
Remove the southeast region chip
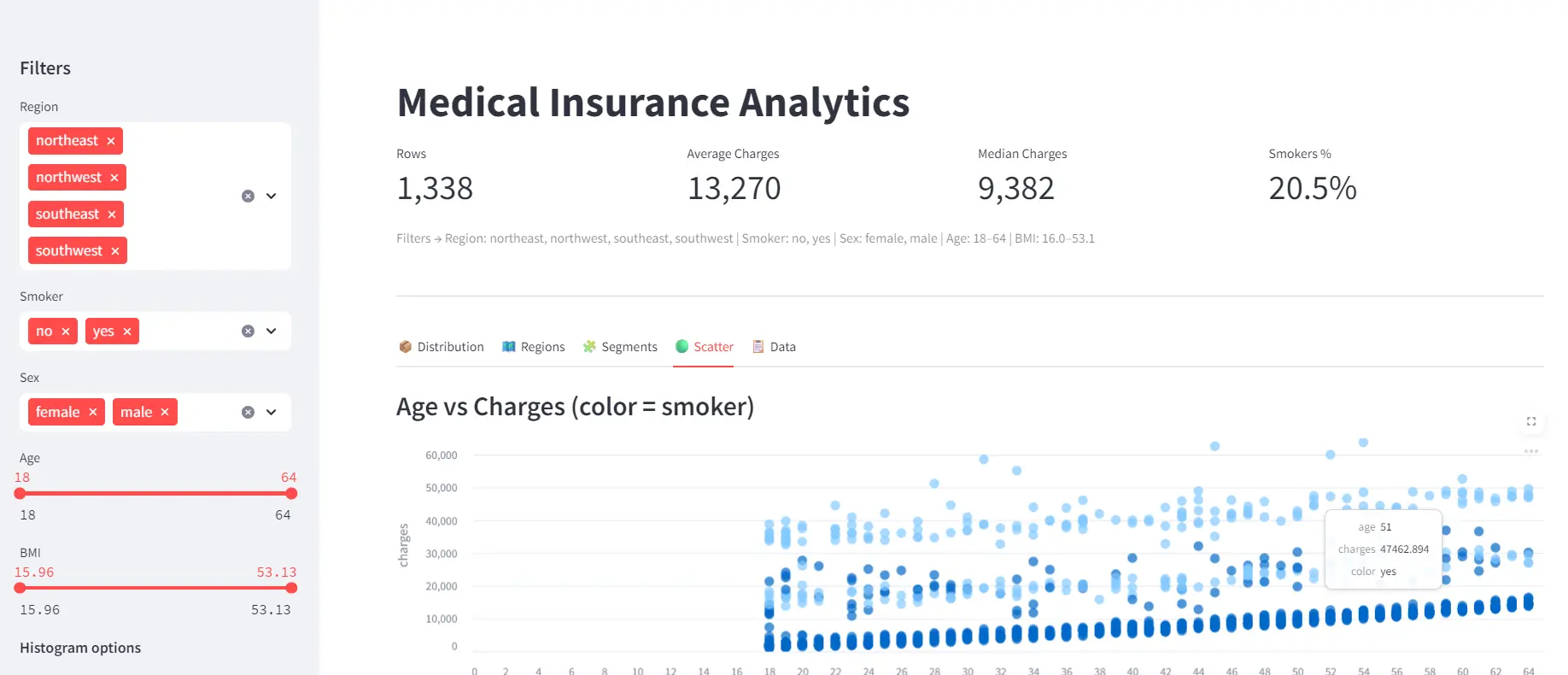[112, 214]
